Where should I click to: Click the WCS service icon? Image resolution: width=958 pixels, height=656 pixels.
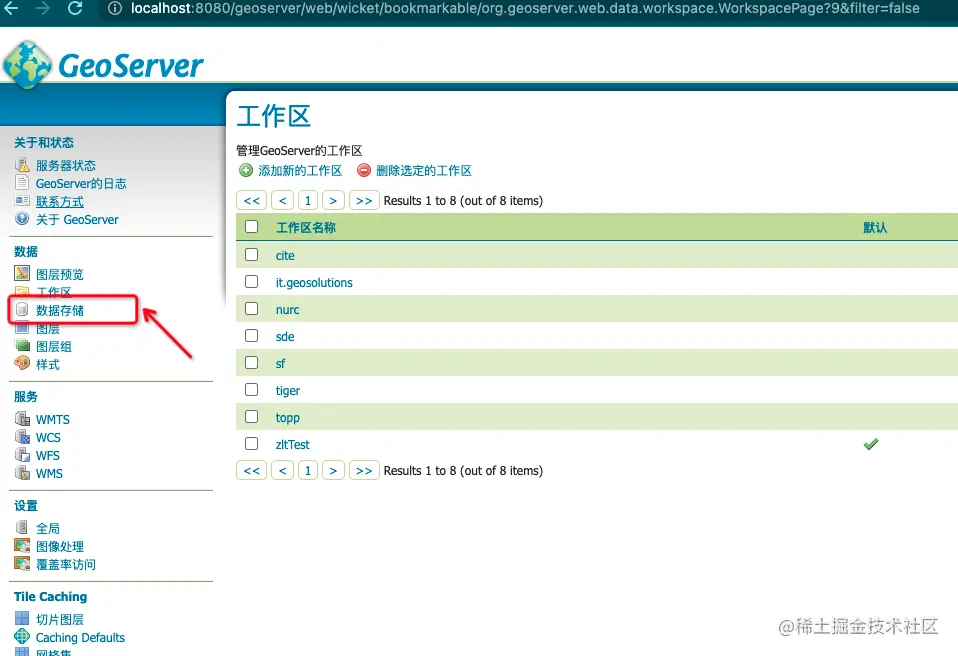tap(22, 437)
